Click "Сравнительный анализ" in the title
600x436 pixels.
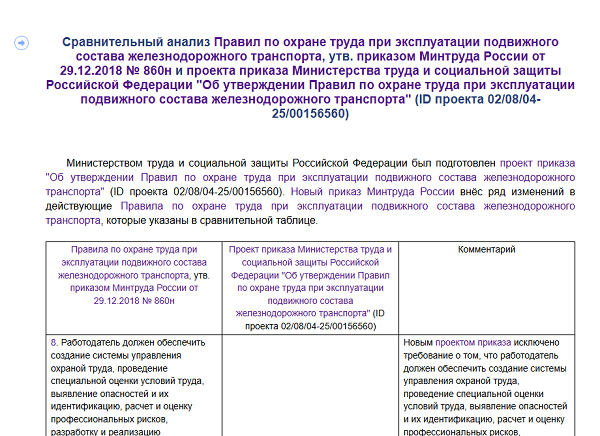coord(136,42)
